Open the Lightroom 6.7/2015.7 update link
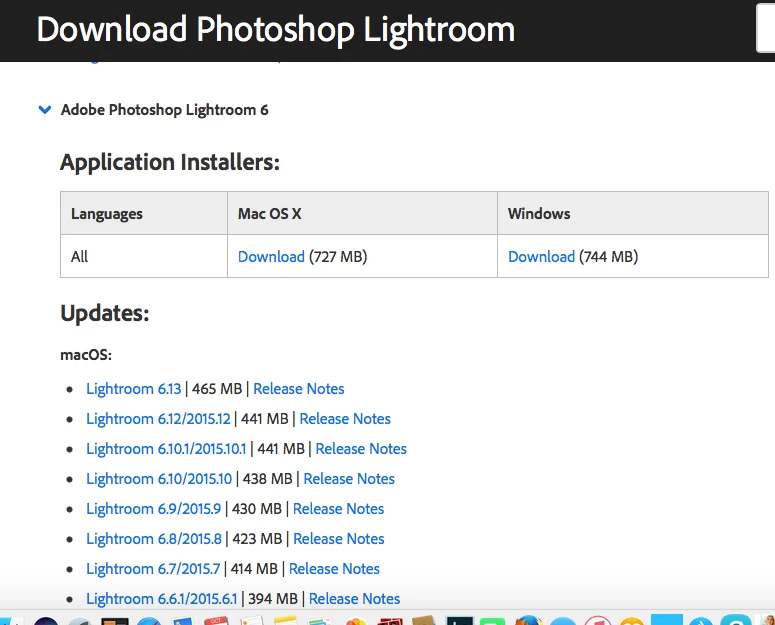775x625 pixels. (153, 569)
